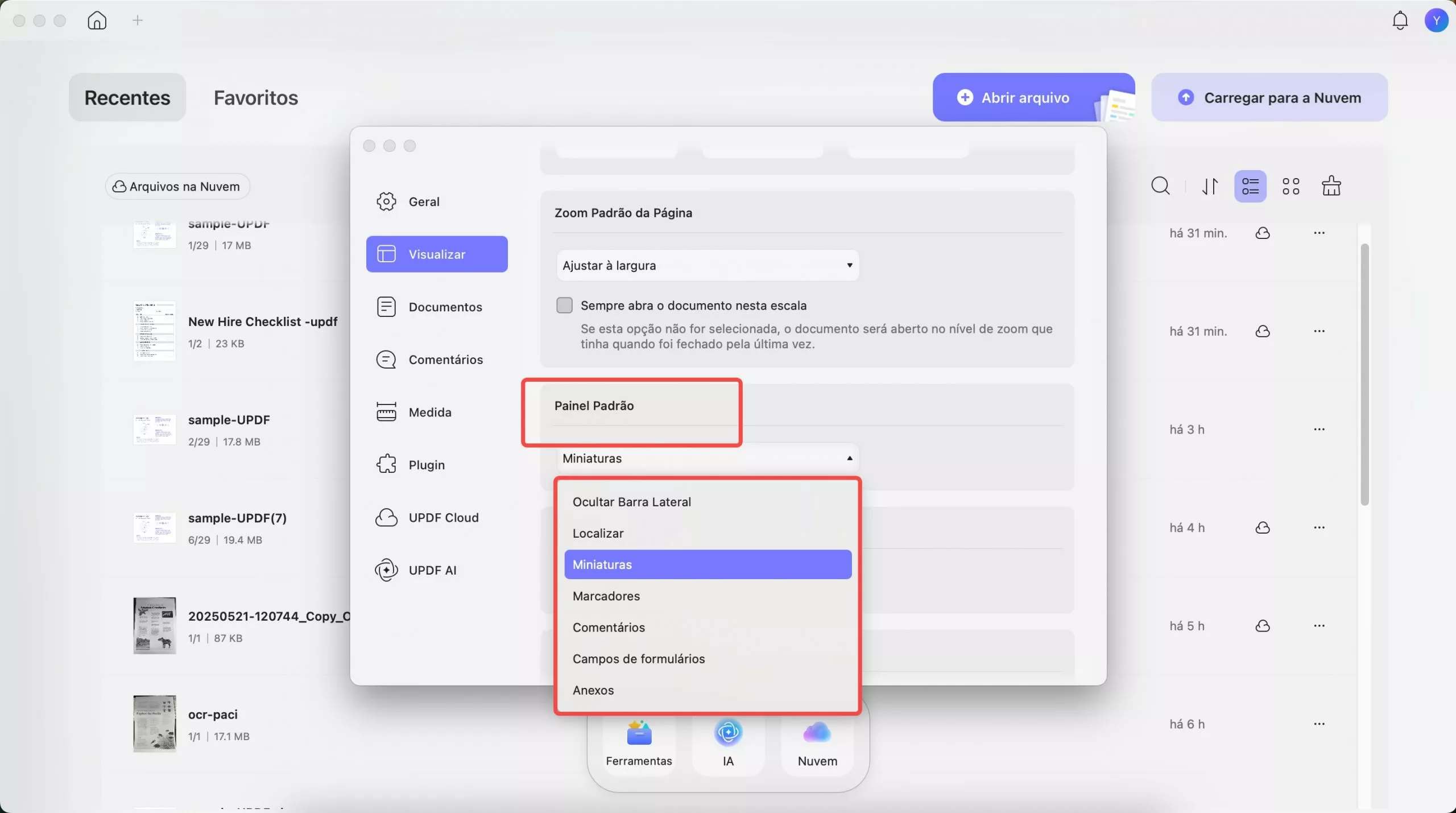
Task: Open more options for sample-UPDF(7)
Action: [1319, 528]
